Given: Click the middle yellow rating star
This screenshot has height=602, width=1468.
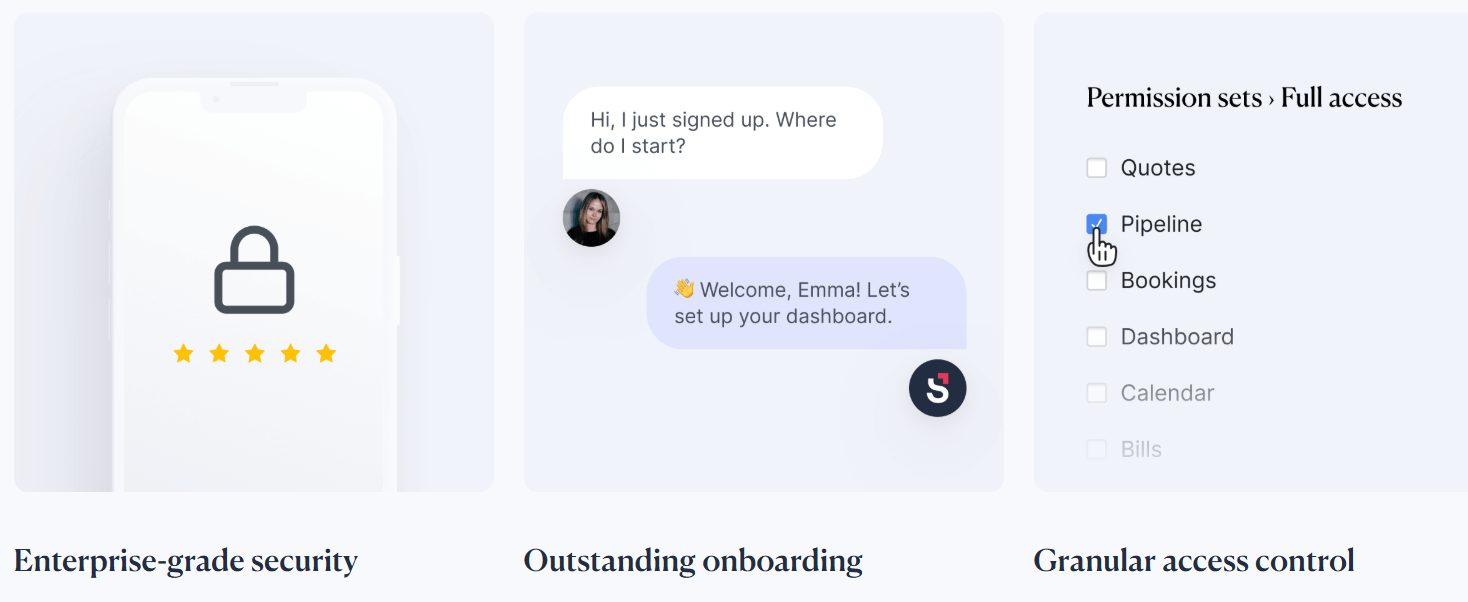Looking at the screenshot, I should (x=255, y=353).
